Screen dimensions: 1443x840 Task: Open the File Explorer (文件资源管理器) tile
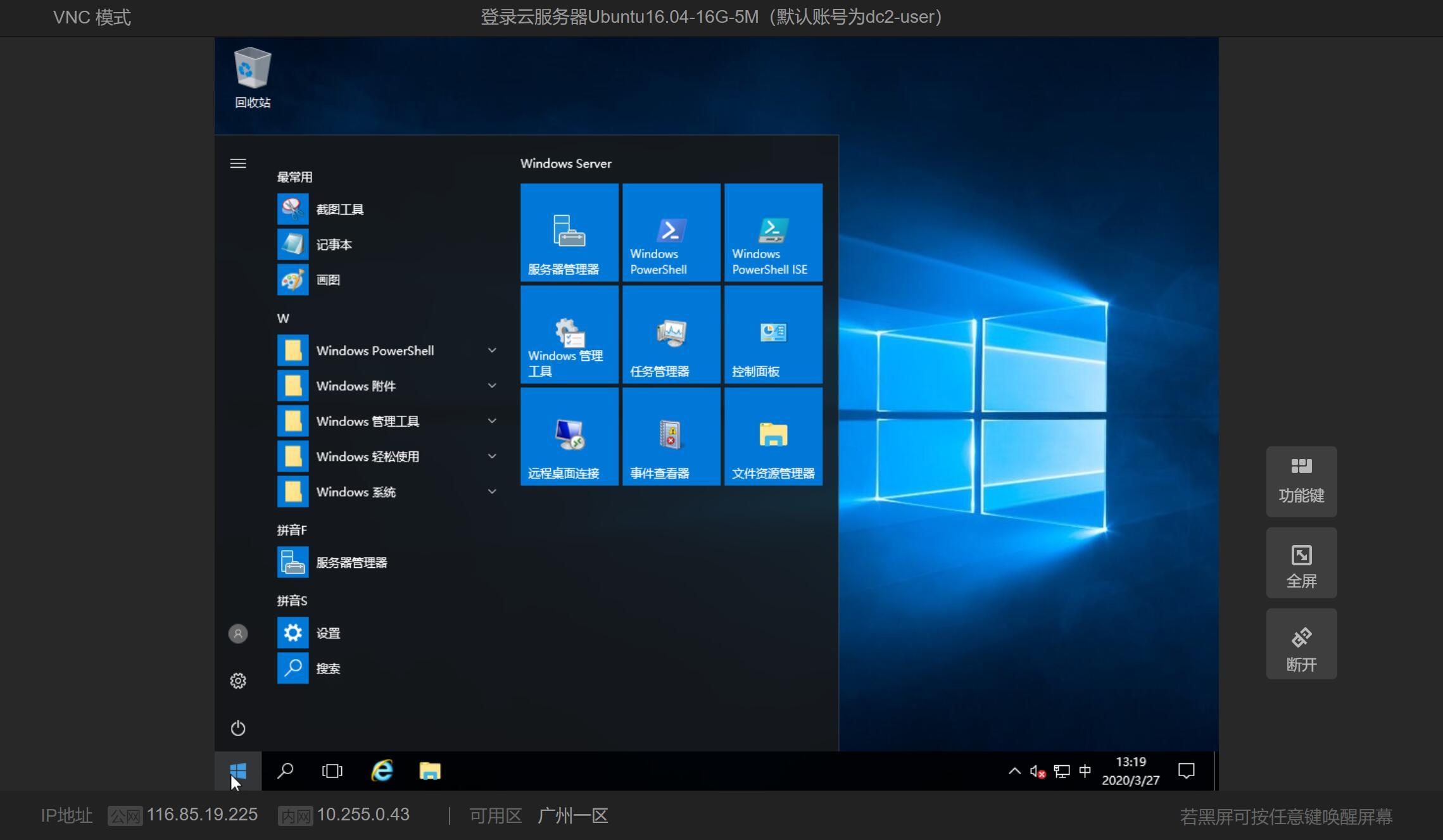(x=773, y=436)
